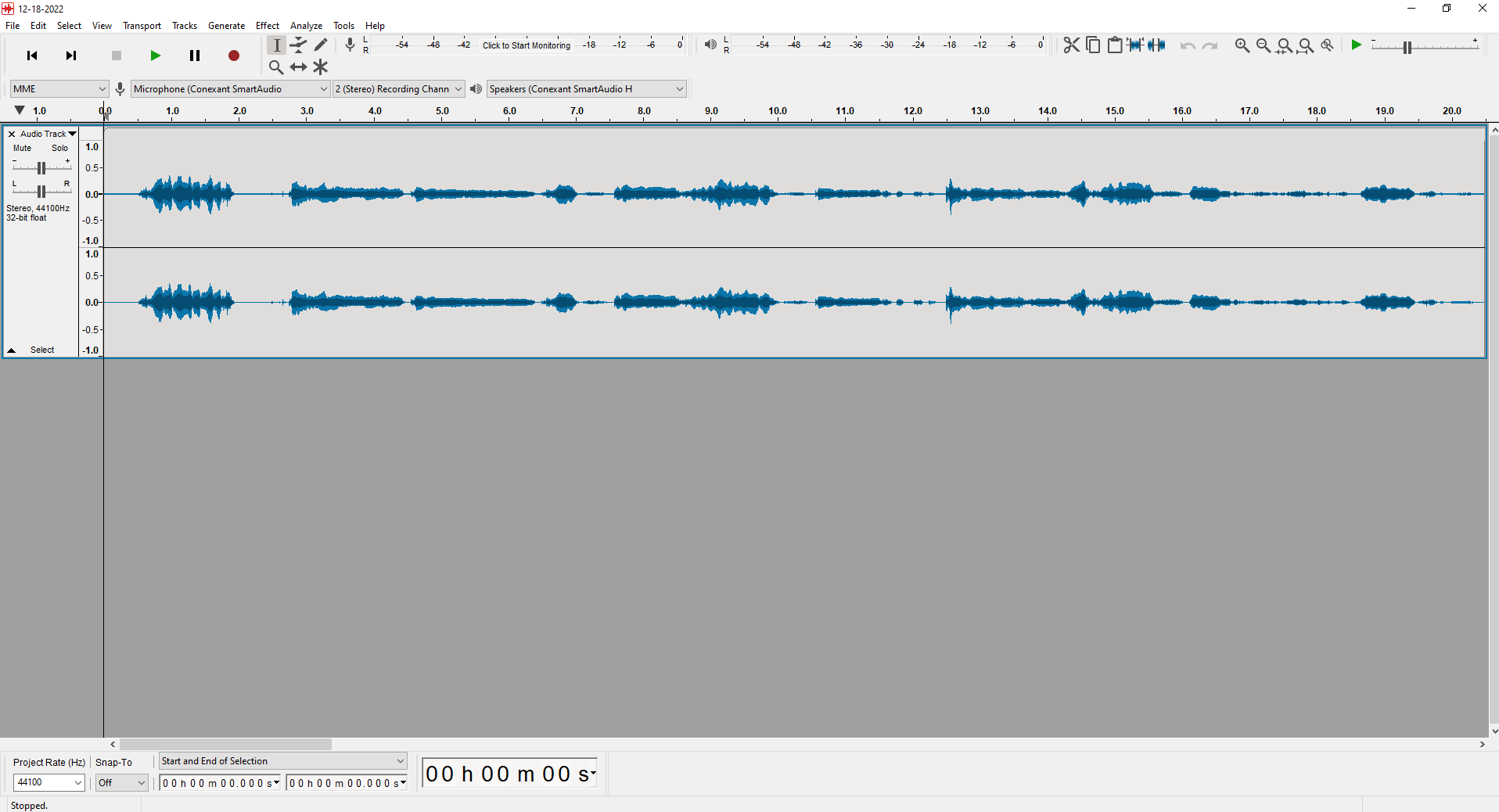Screen dimensions: 1499x812
Task: Click the Zoom In magnifier icon
Action: point(1242,45)
